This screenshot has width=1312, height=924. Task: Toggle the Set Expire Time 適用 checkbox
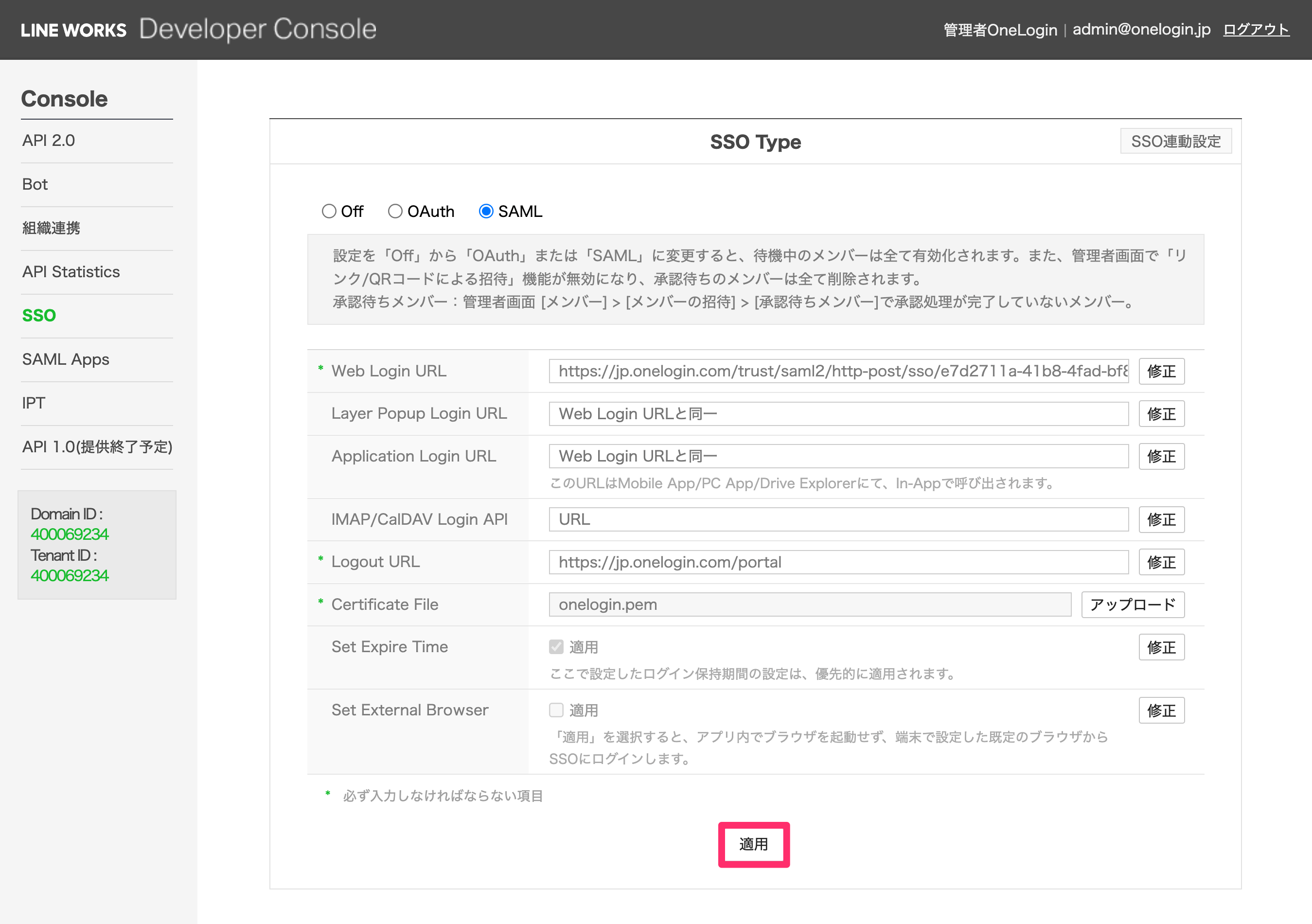[557, 647]
